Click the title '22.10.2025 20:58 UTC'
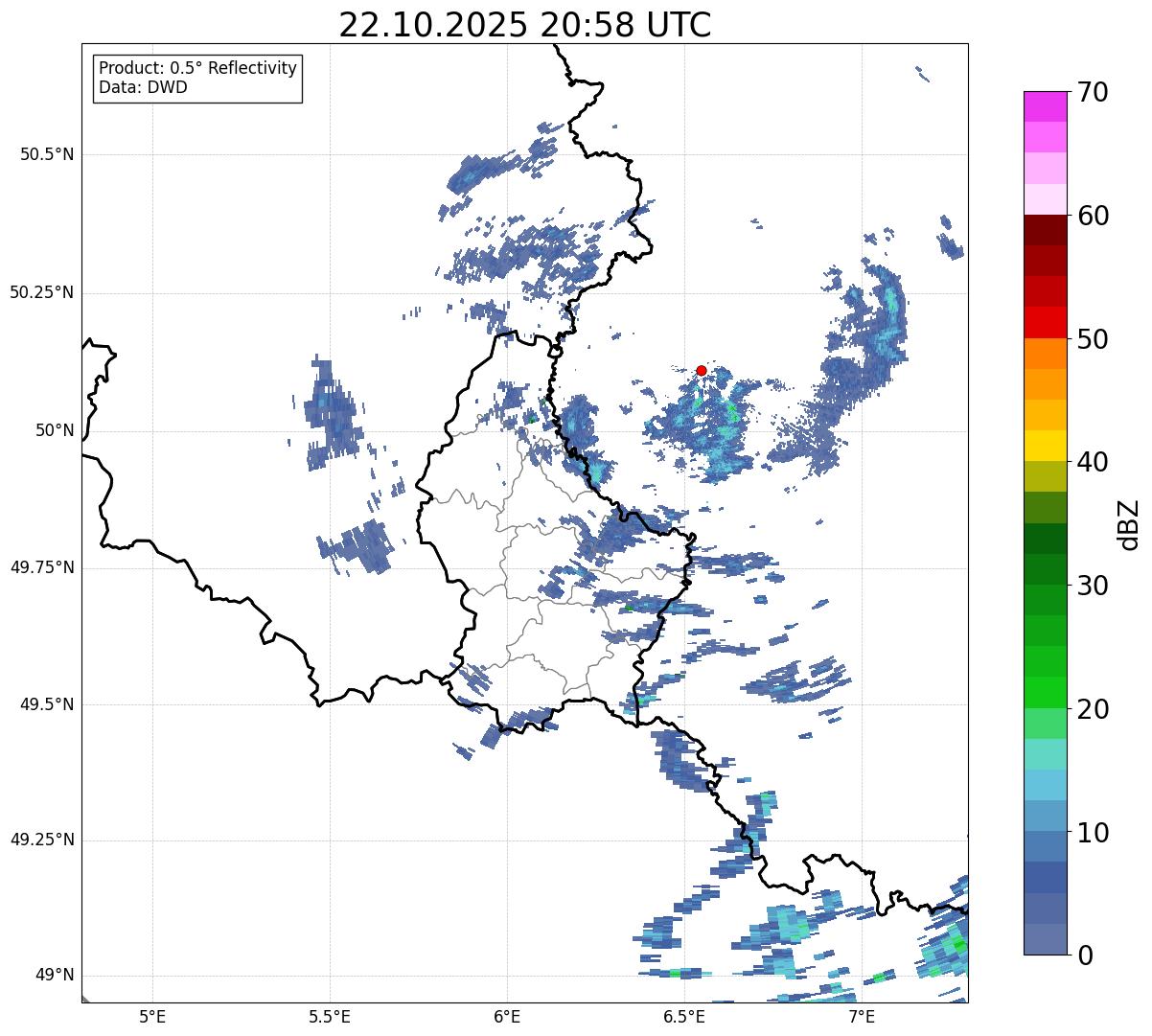The image size is (1152, 1036). [525, 25]
